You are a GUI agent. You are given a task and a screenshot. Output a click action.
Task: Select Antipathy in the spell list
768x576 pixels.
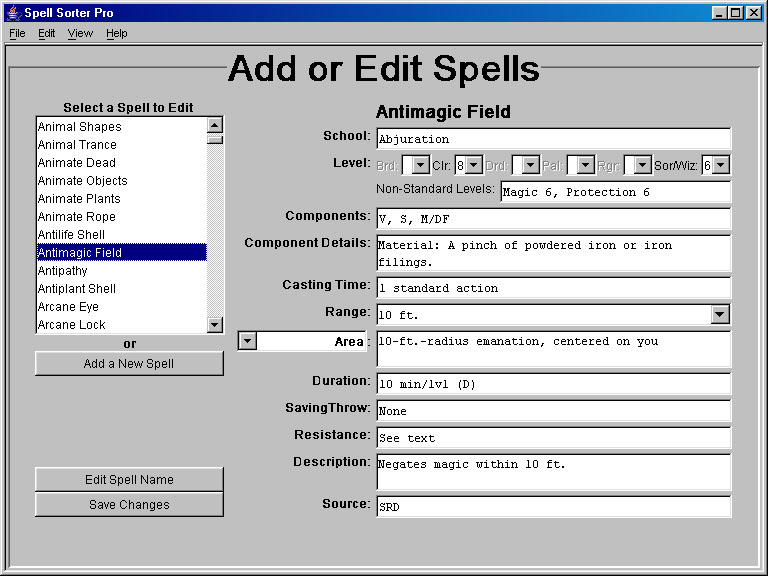click(x=121, y=271)
